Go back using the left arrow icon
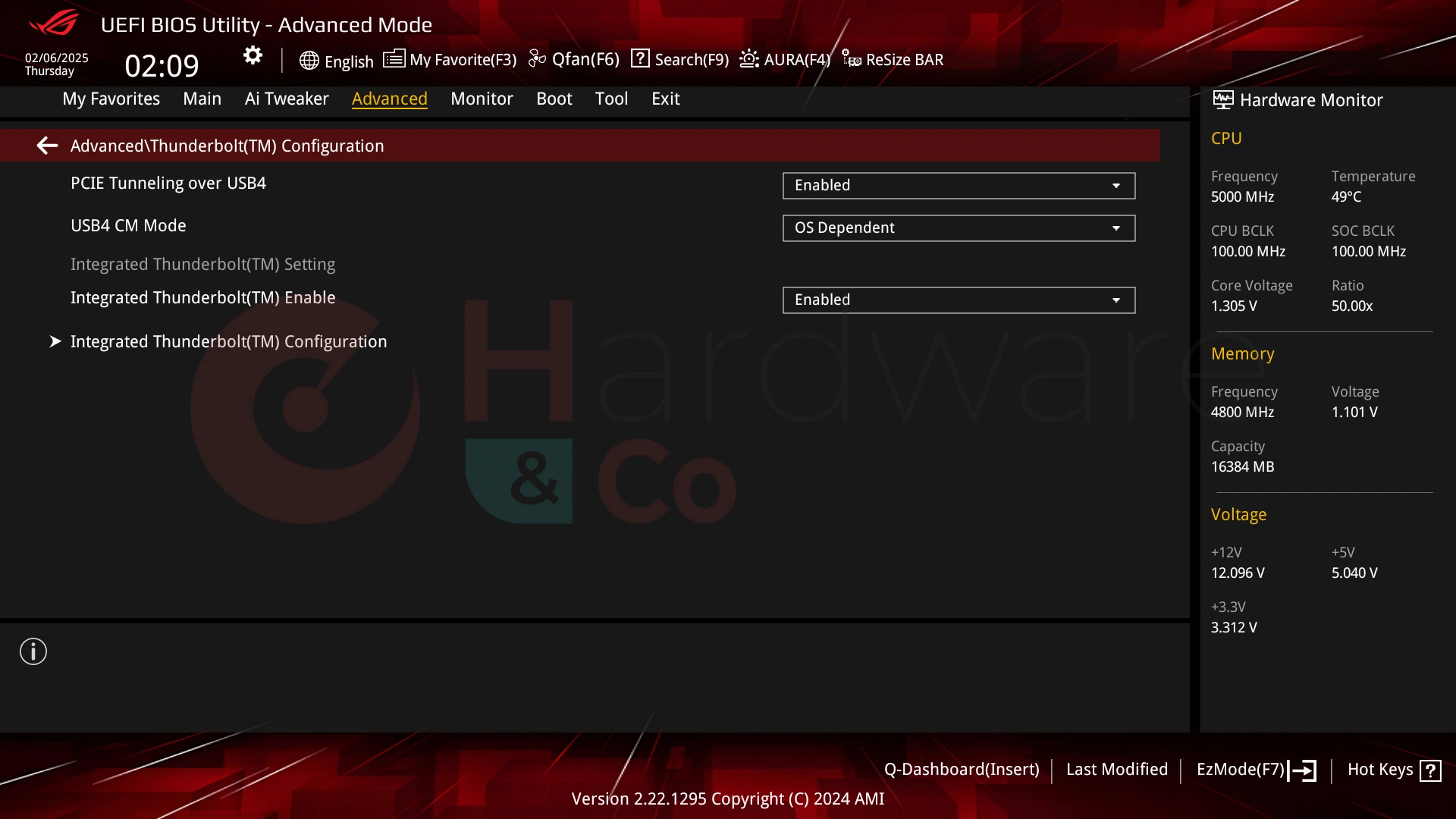 click(x=47, y=146)
